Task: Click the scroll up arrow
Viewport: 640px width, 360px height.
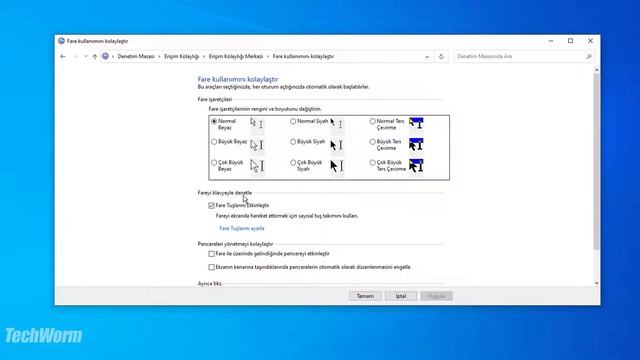Action: [596, 71]
